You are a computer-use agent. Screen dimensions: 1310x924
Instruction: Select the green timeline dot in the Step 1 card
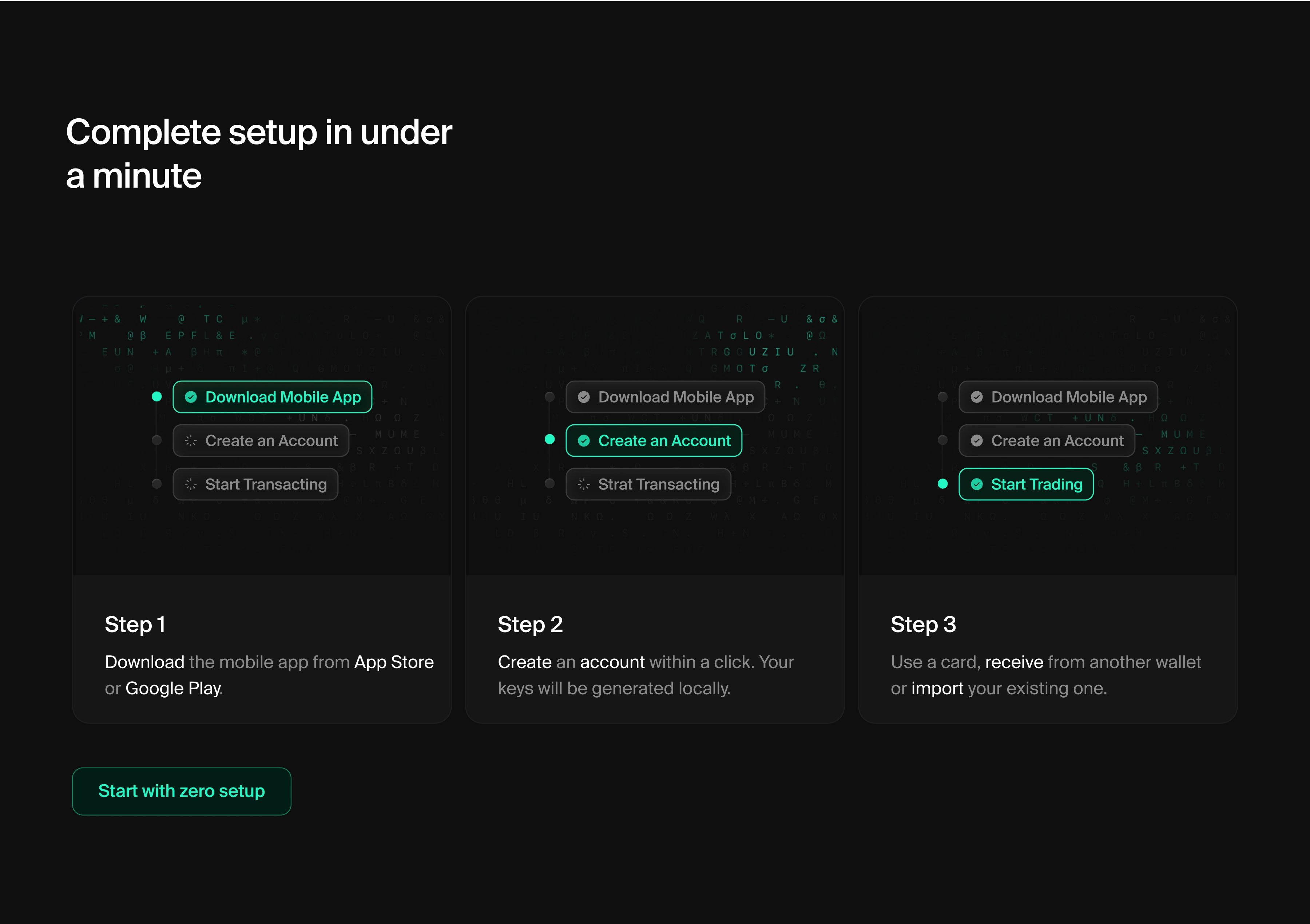click(x=157, y=397)
